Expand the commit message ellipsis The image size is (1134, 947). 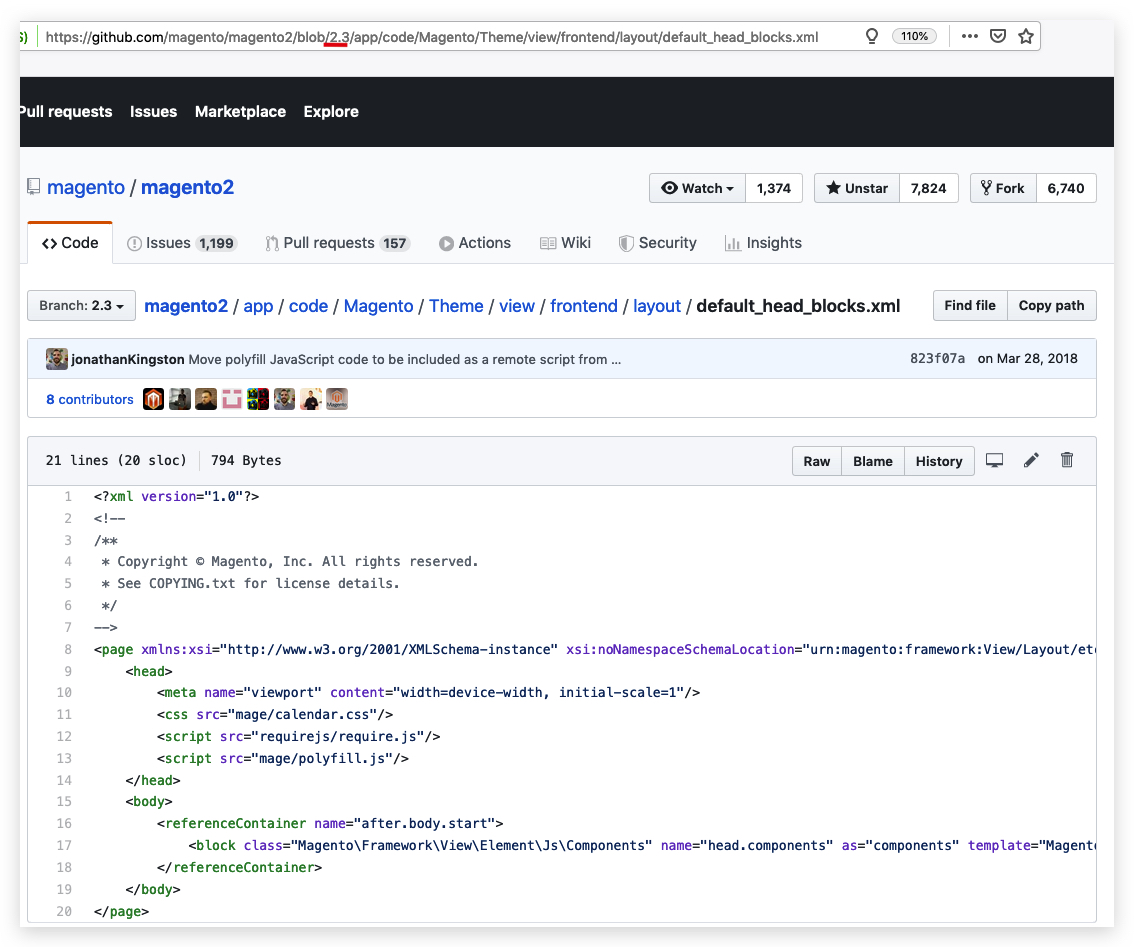click(616, 360)
